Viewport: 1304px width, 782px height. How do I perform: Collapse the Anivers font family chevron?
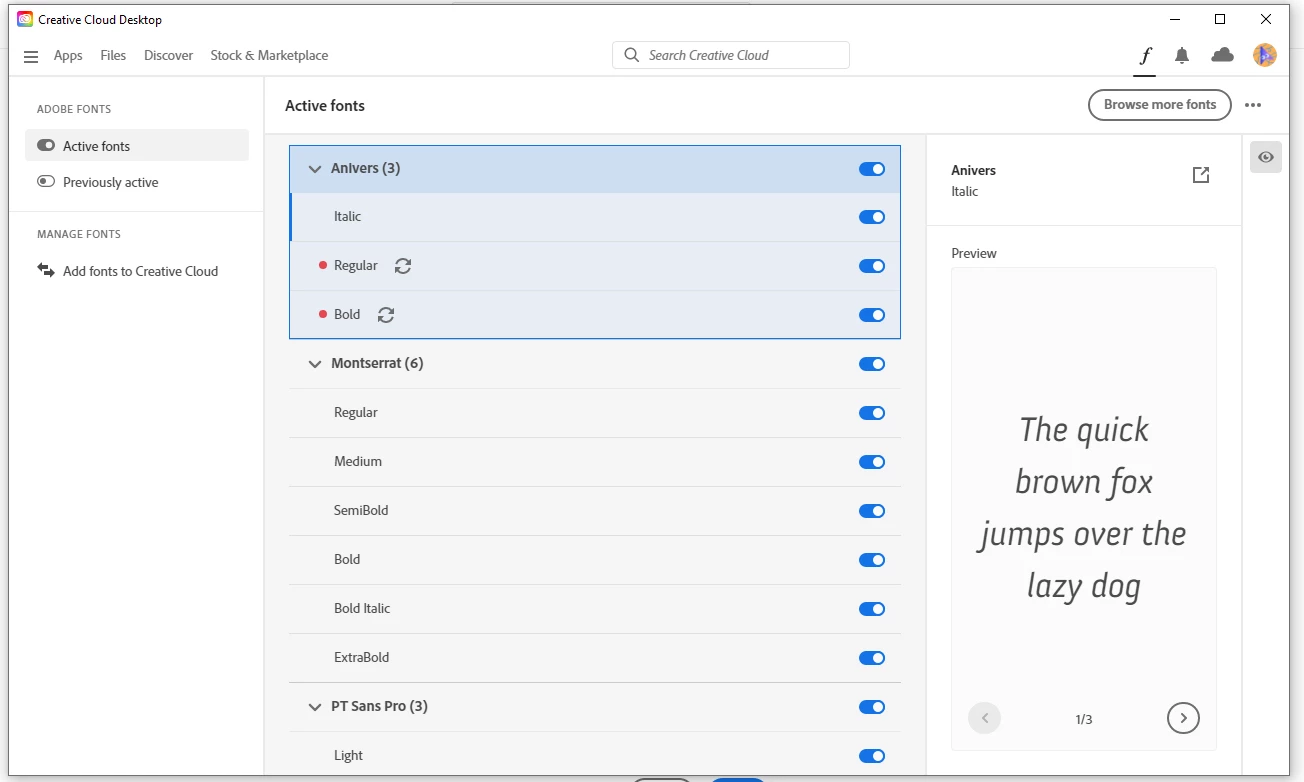tap(315, 169)
